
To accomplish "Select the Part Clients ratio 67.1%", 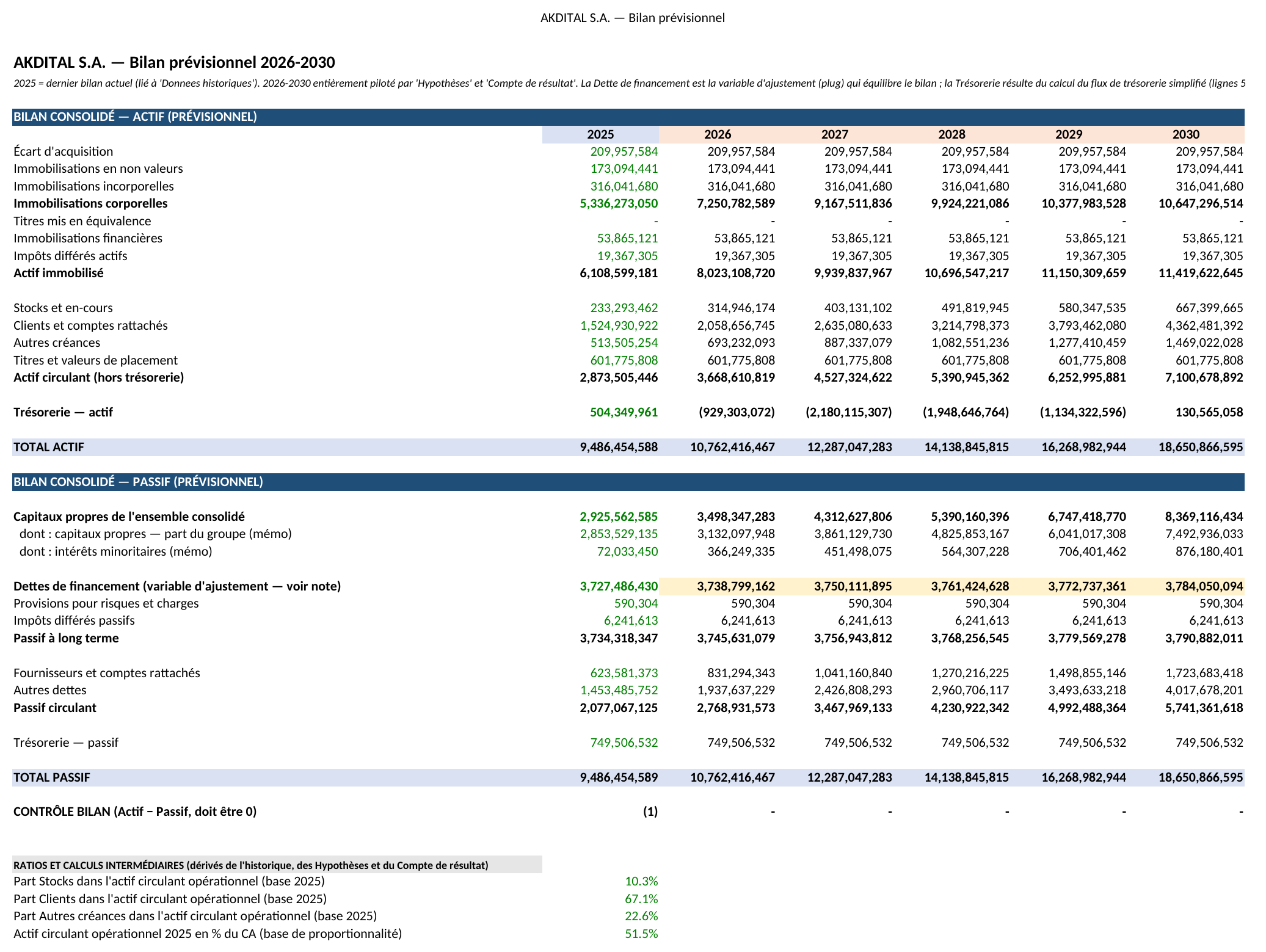I will [641, 899].
